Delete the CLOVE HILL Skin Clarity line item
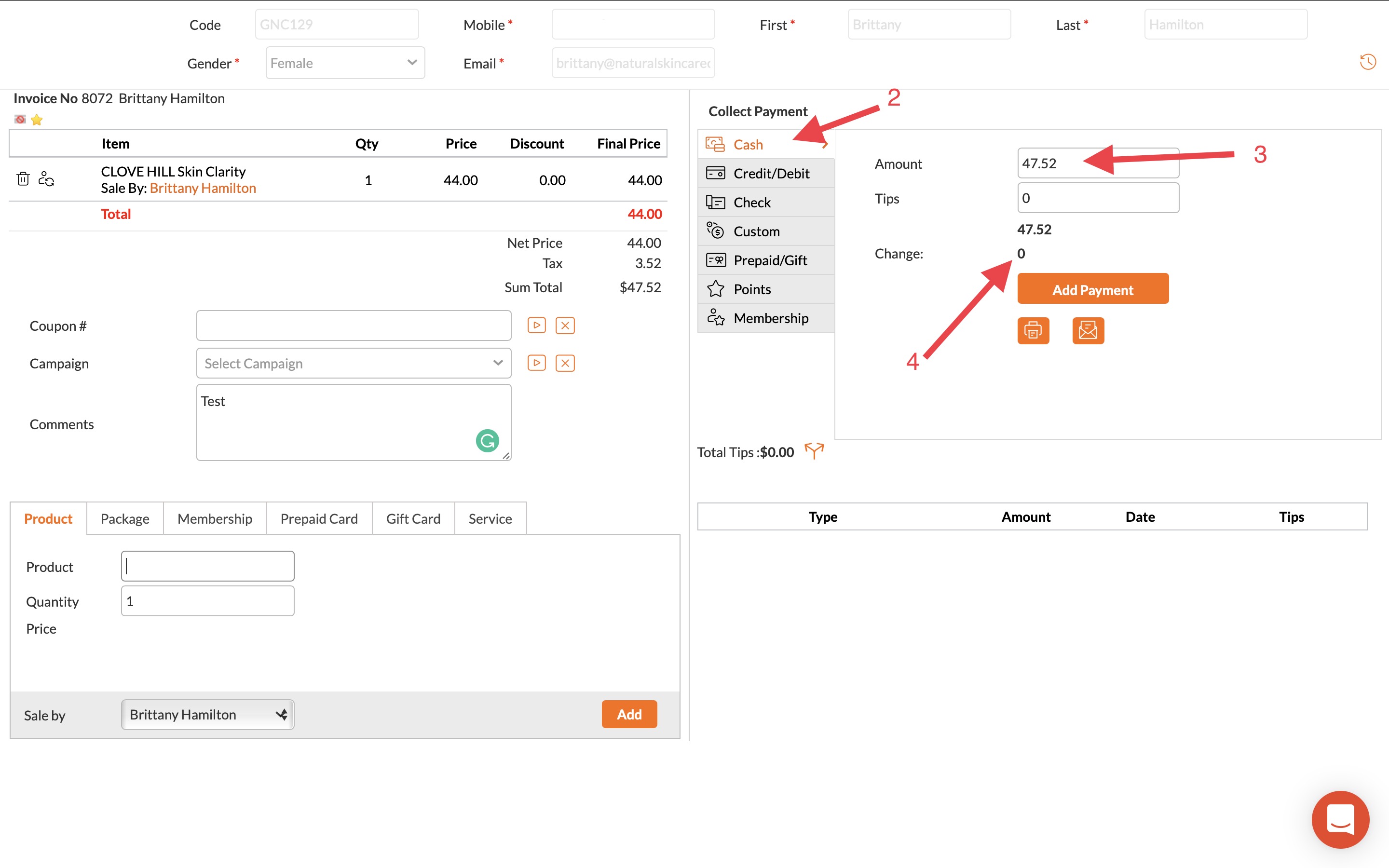 23,179
